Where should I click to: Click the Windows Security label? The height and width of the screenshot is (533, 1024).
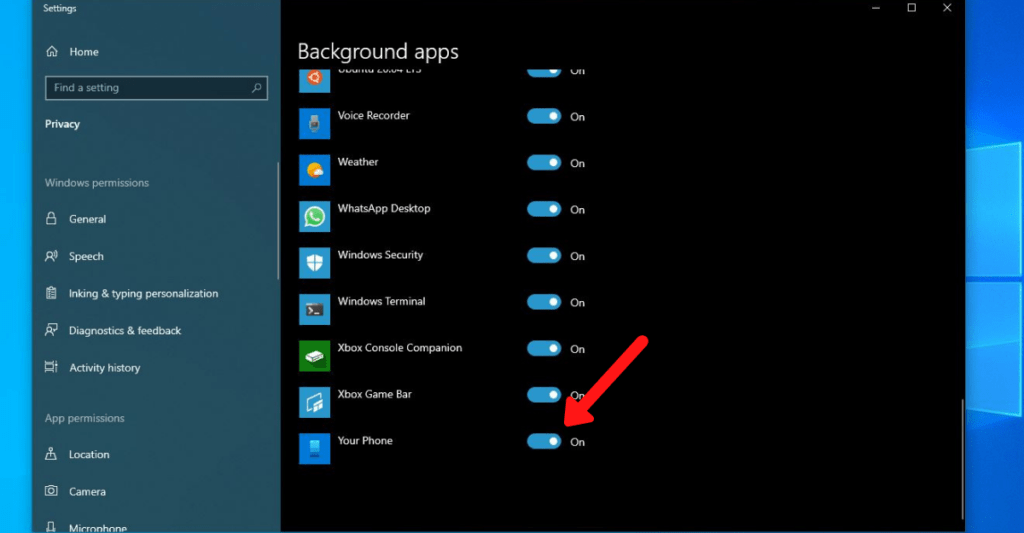[x=380, y=255]
